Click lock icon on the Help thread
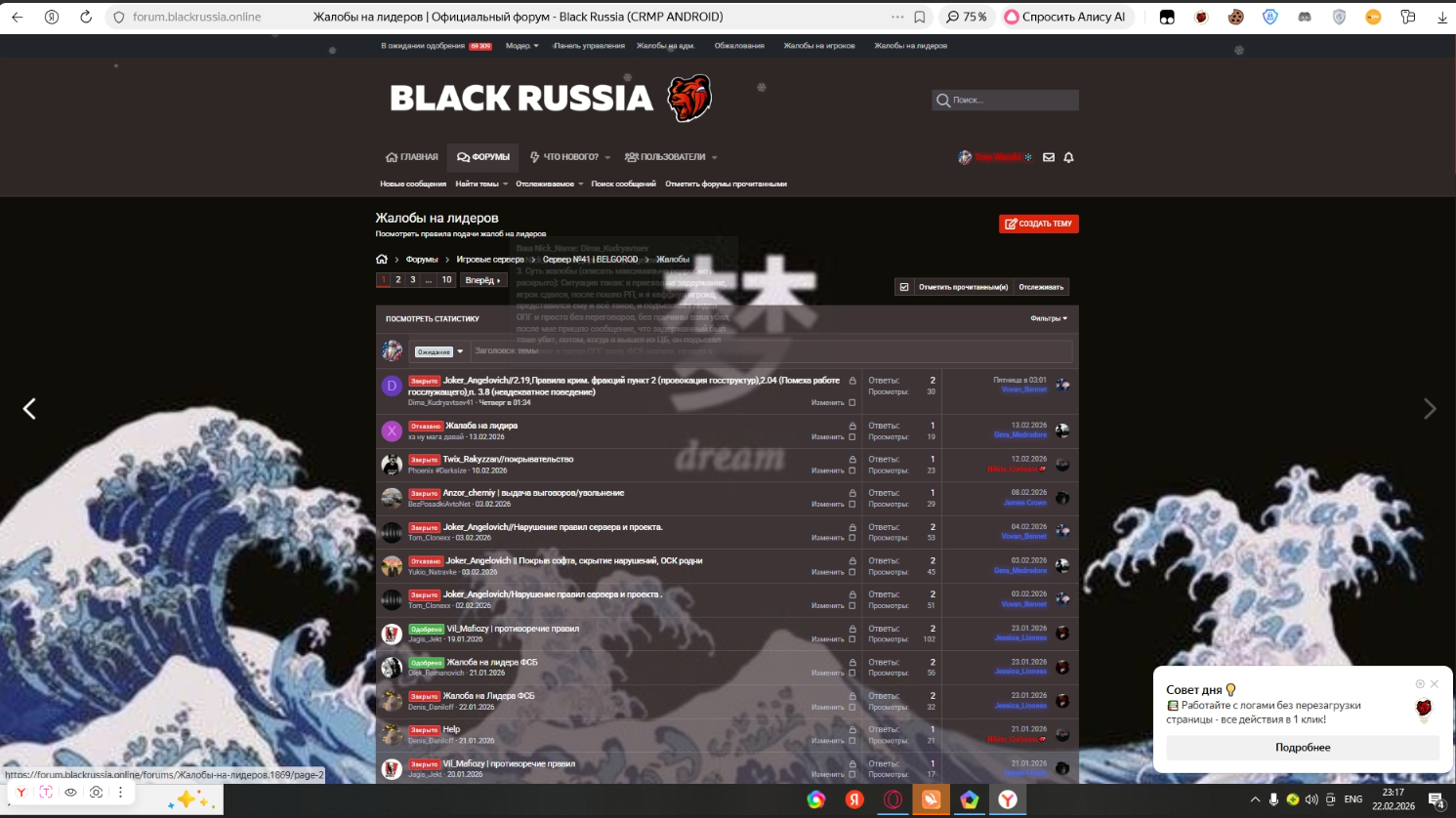 point(853,729)
